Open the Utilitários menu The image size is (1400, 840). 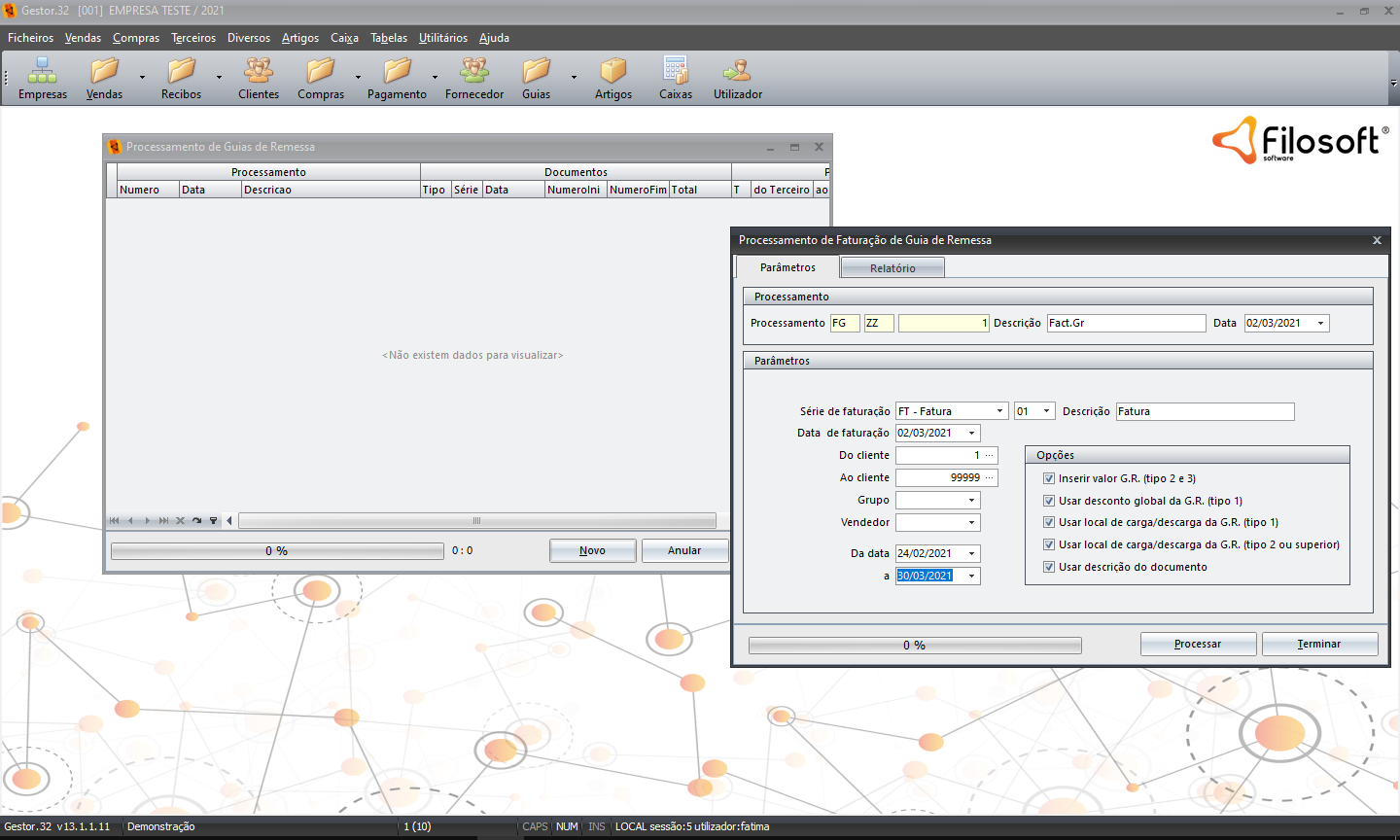[442, 38]
